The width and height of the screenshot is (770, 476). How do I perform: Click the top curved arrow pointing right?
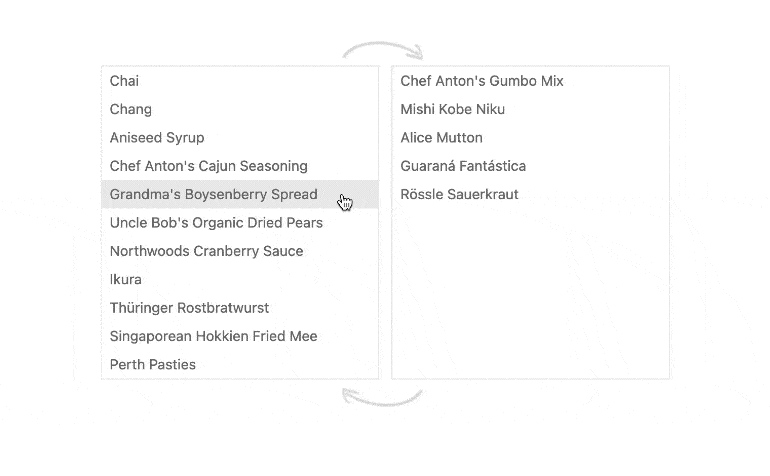click(383, 48)
